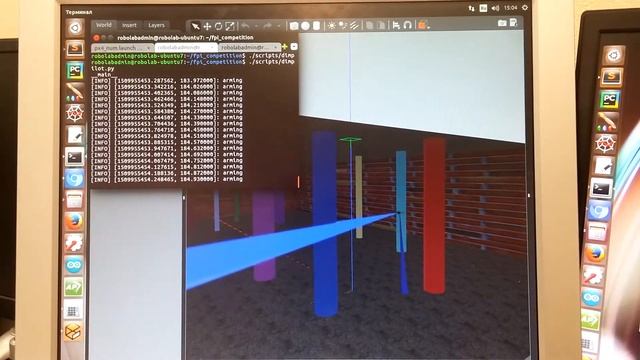Select the red cylinder in the scene
The height and width of the screenshot is (360, 640).
tap(434, 216)
